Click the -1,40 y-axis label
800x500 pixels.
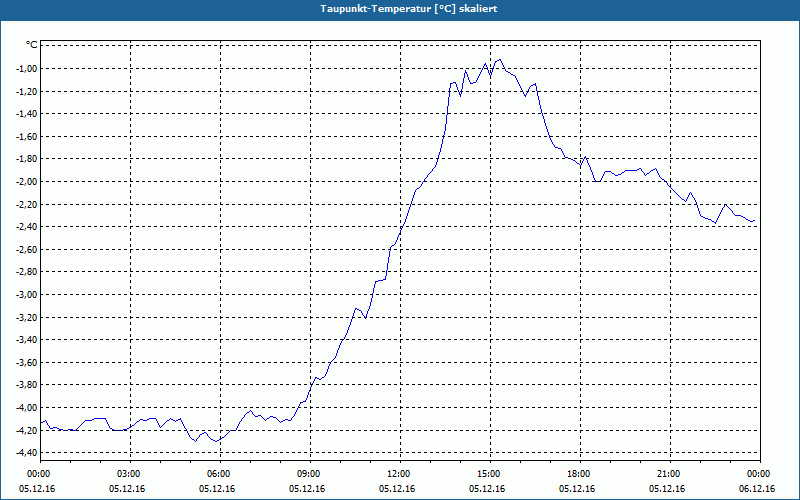[x=28, y=114]
